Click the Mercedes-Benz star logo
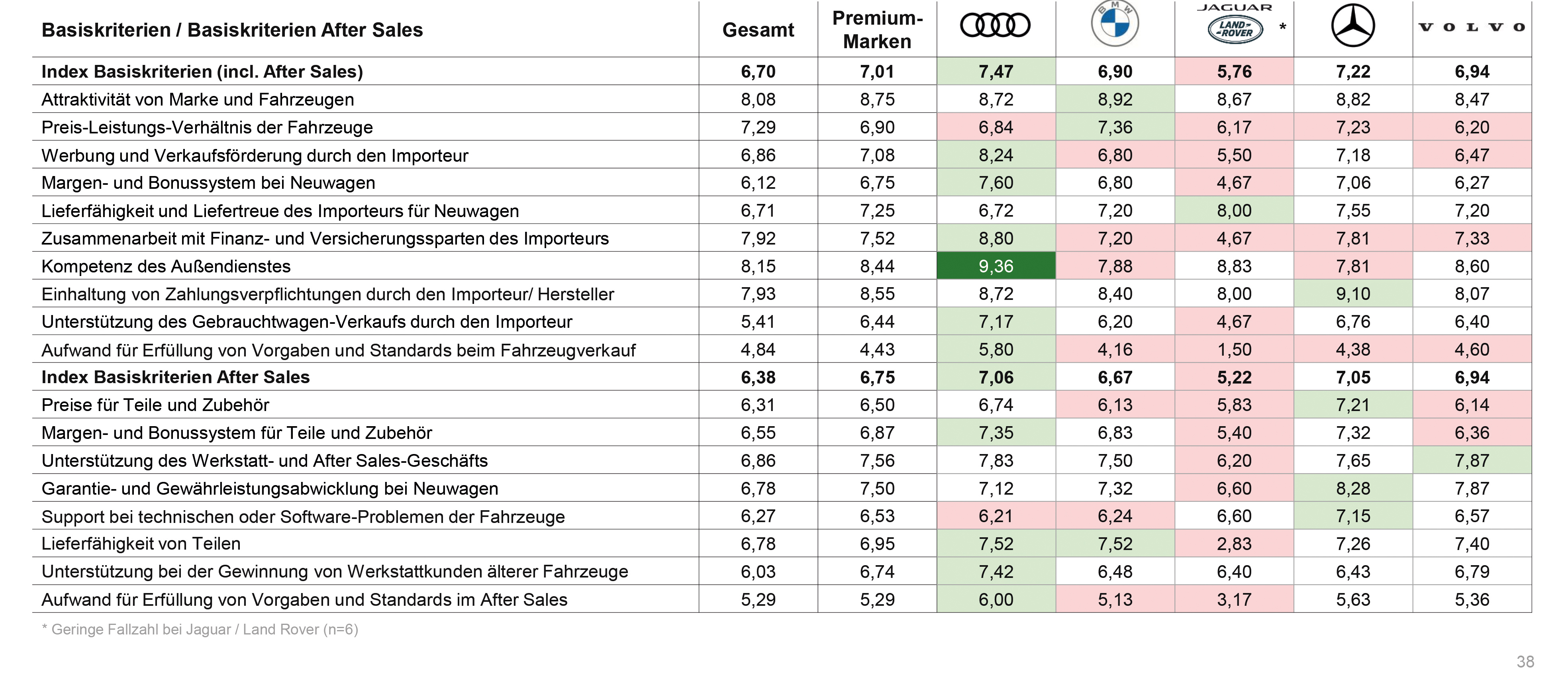Image resolution: width=1568 pixels, height=693 pixels. point(1352,25)
